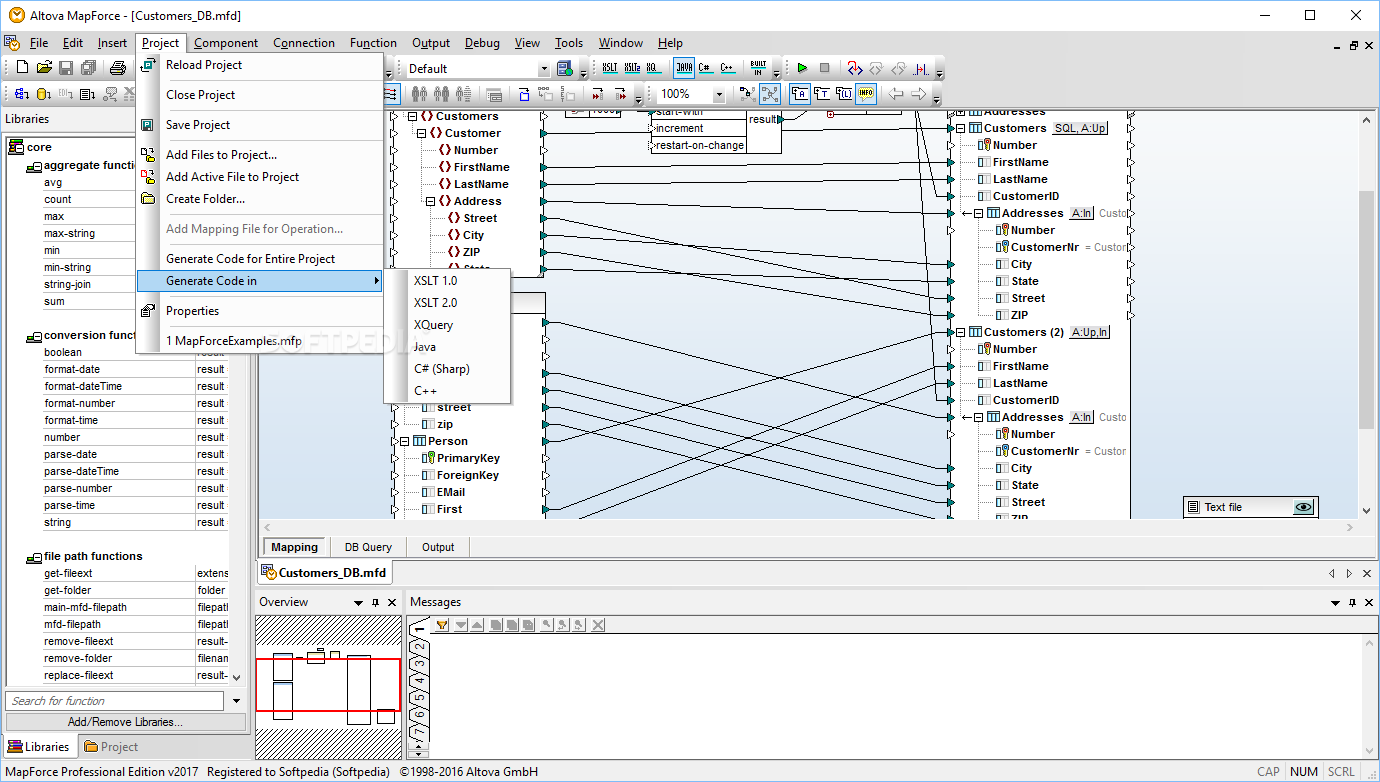The width and height of the screenshot is (1380, 782).
Task: Choose Properties in Project menu
Action: 260,311
